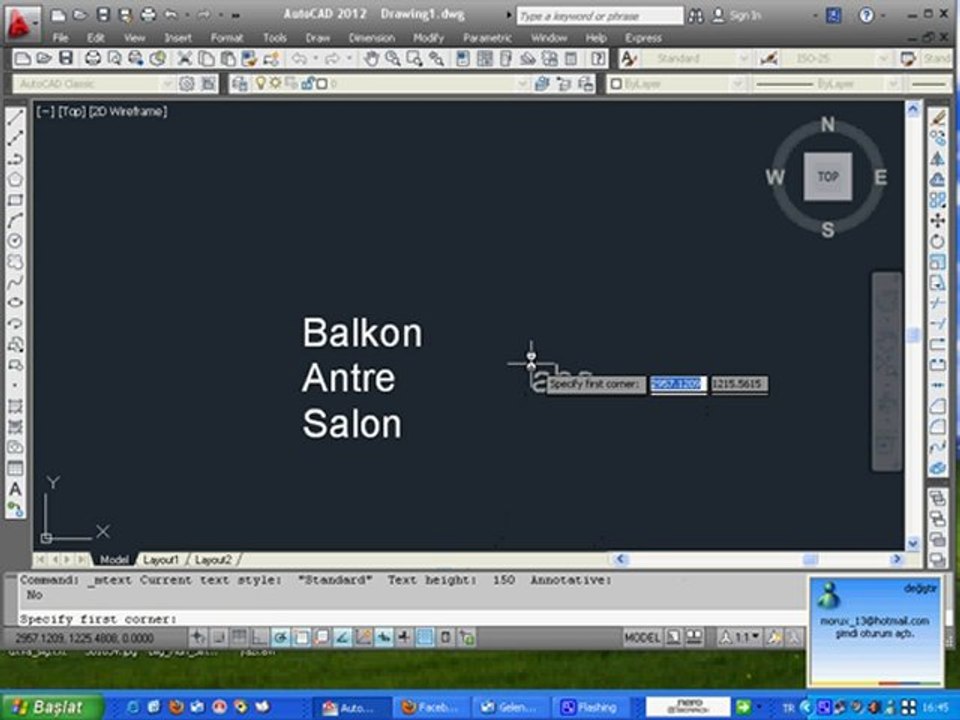The image size is (960, 720).
Task: Click the Başlat start button
Action: click(x=51, y=707)
